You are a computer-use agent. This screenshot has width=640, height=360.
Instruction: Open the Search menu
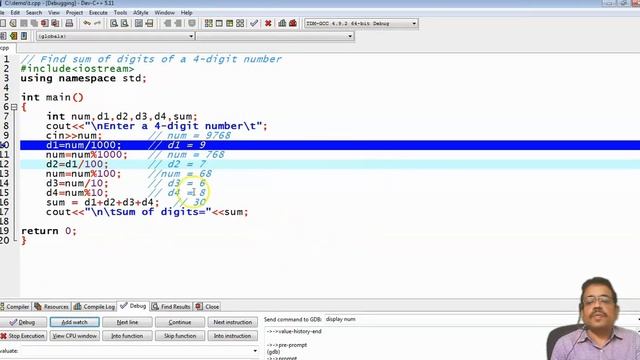(34, 13)
